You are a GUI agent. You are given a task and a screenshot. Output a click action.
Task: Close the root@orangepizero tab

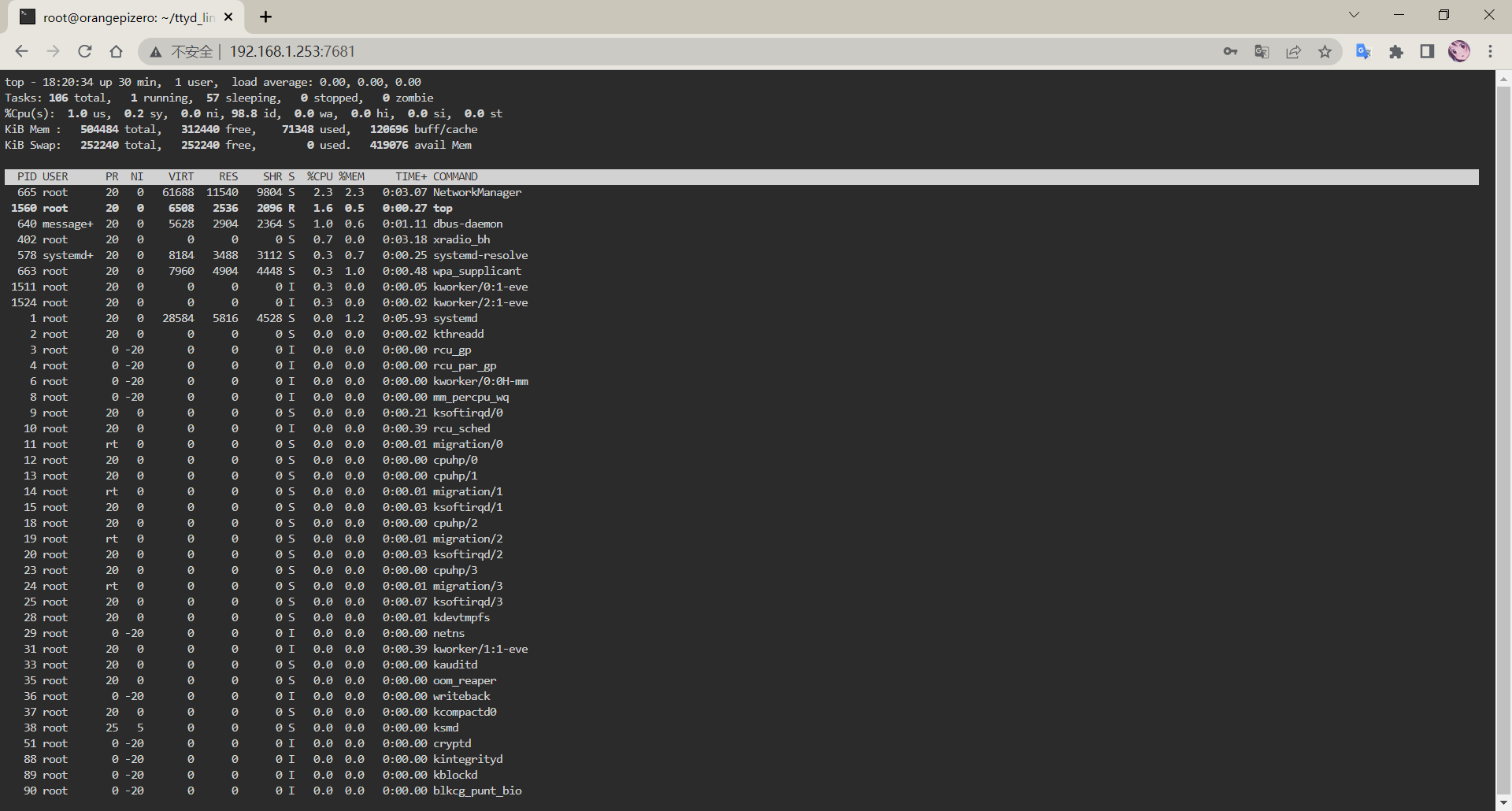point(228,17)
